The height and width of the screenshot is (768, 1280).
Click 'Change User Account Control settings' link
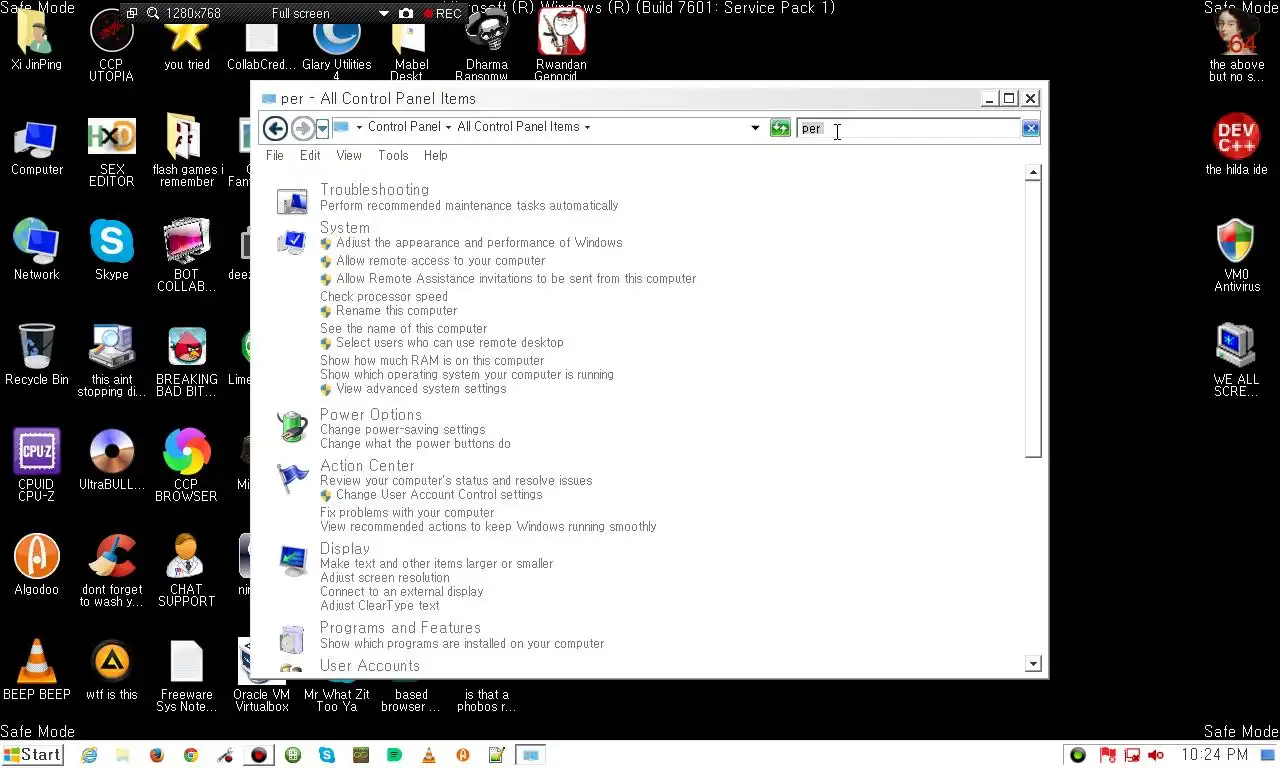pyautogui.click(x=439, y=495)
